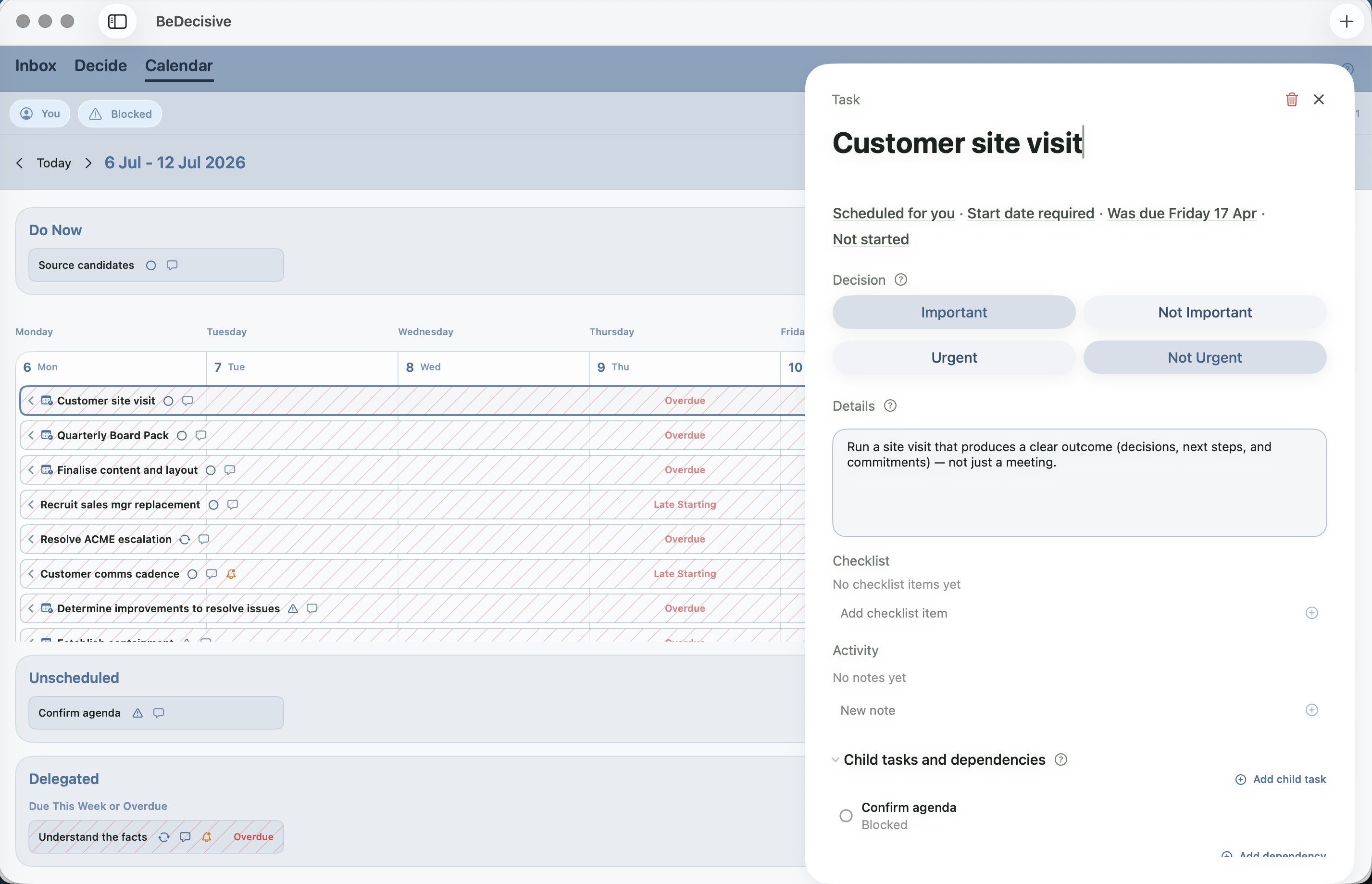Screen dimensions: 1372x884
Task: Open help for Child tasks and dependencies
Action: click(1060, 759)
